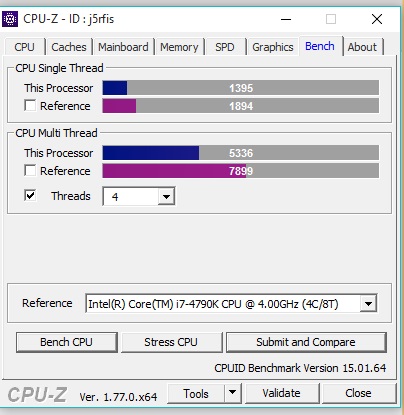Minimize the CPU-Z window

pyautogui.click(x=286, y=19)
